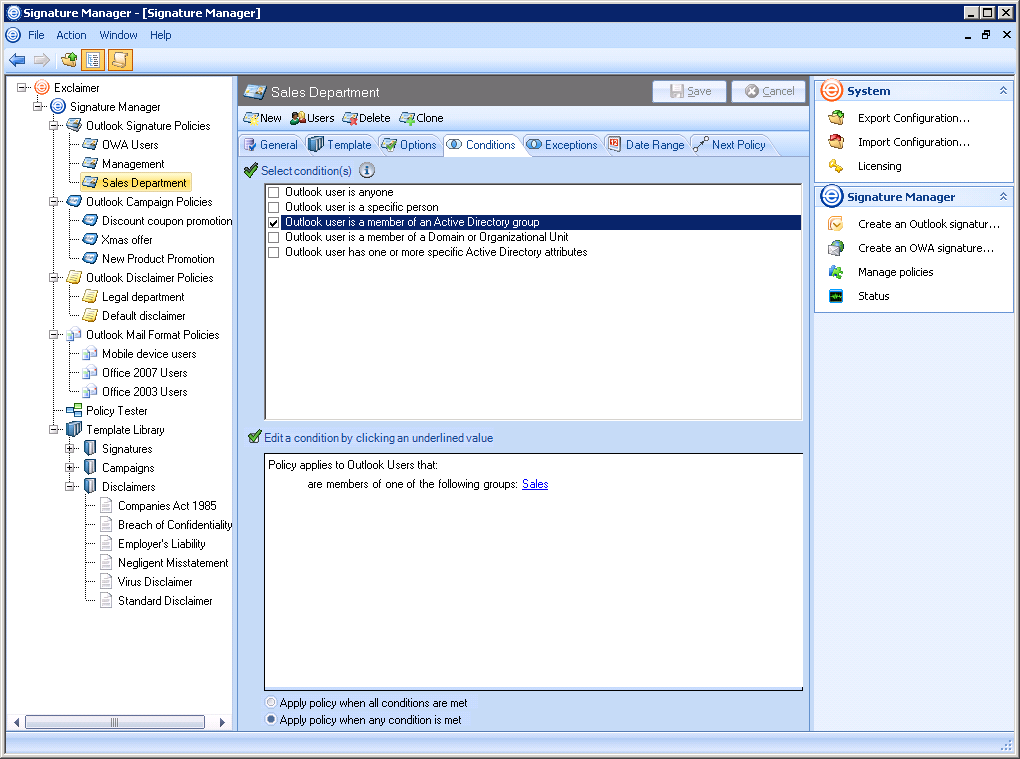Select 'Apply policy when all conditions are met'
The image size is (1020, 759).
coord(271,702)
